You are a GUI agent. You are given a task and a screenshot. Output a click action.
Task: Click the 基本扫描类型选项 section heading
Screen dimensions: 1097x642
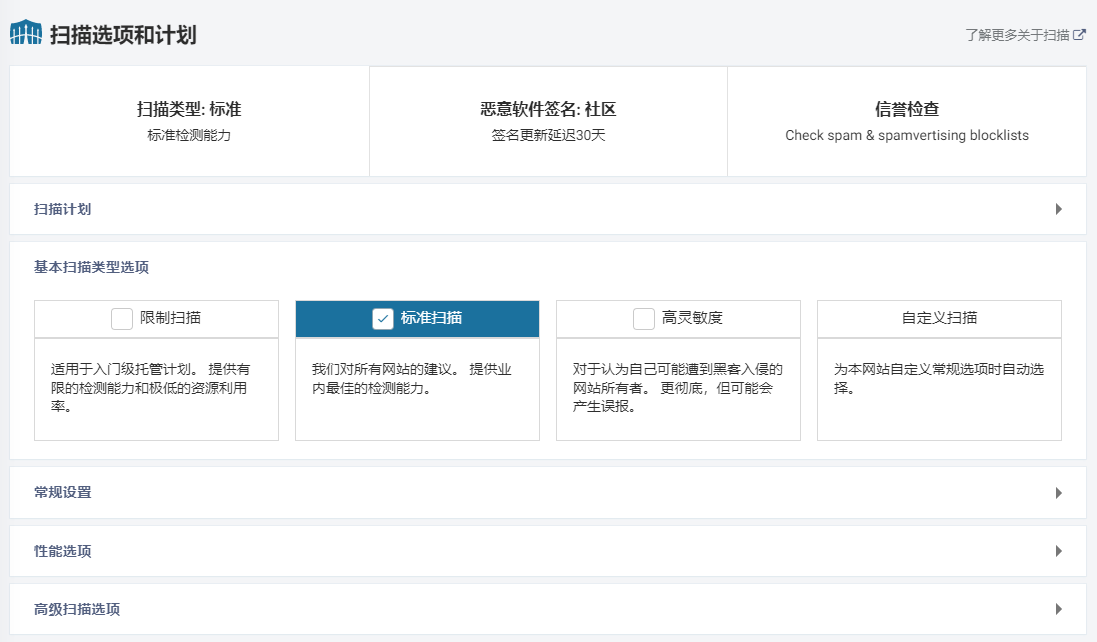92,268
